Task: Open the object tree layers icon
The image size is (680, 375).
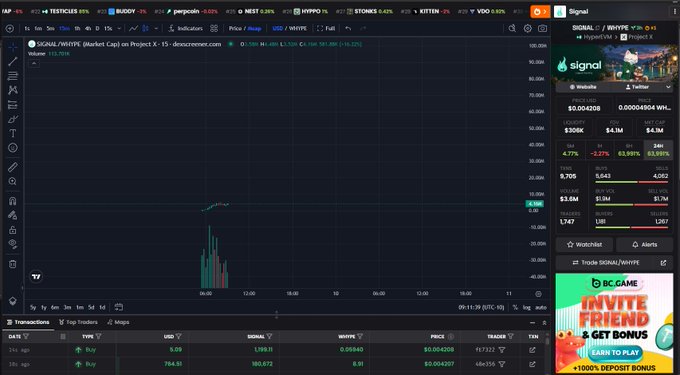Action: coord(13,301)
